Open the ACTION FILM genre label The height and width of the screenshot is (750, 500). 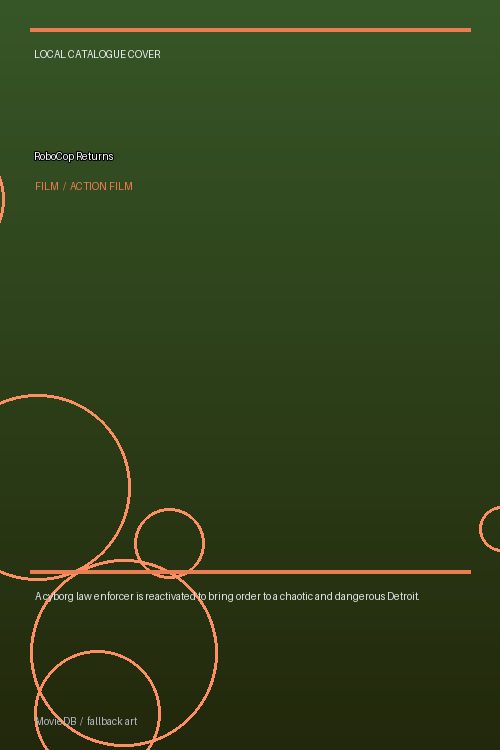101,187
